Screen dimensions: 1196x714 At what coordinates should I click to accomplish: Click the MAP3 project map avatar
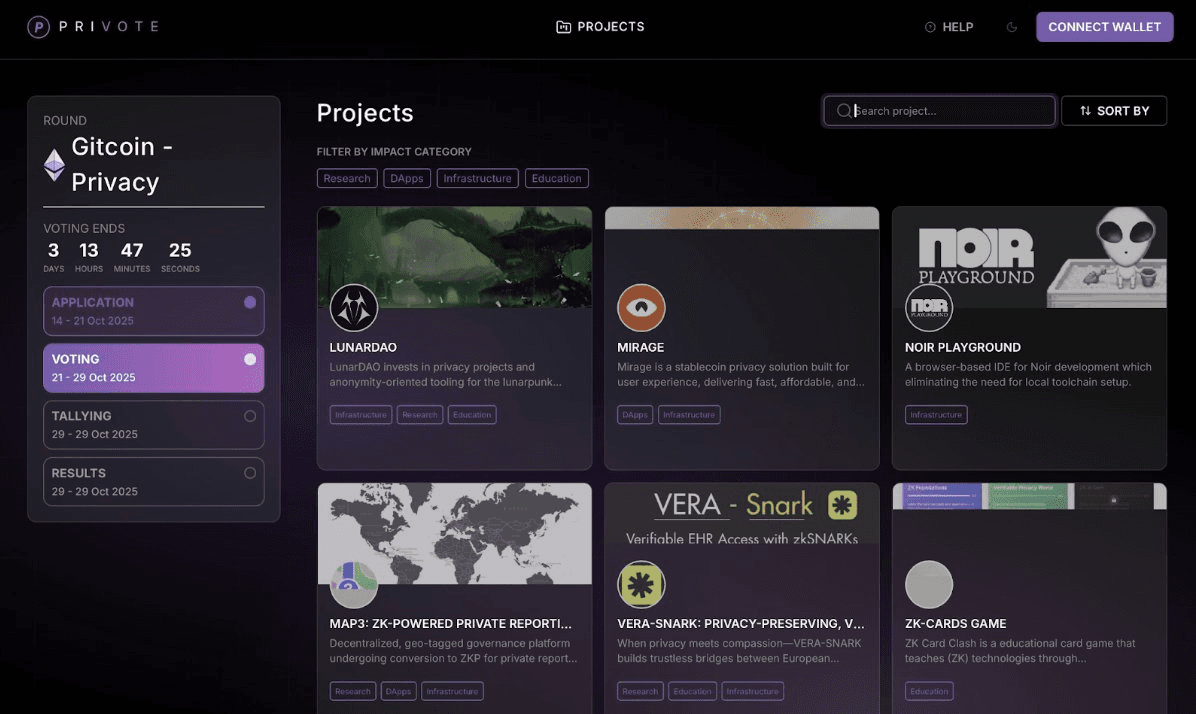click(x=354, y=584)
